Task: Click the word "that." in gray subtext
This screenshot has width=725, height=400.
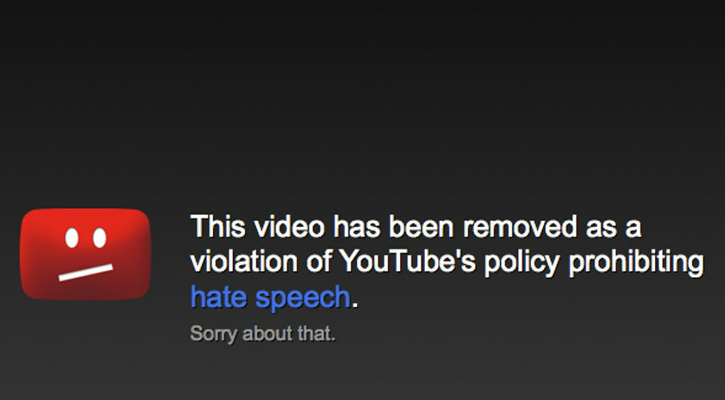Action: [317, 333]
